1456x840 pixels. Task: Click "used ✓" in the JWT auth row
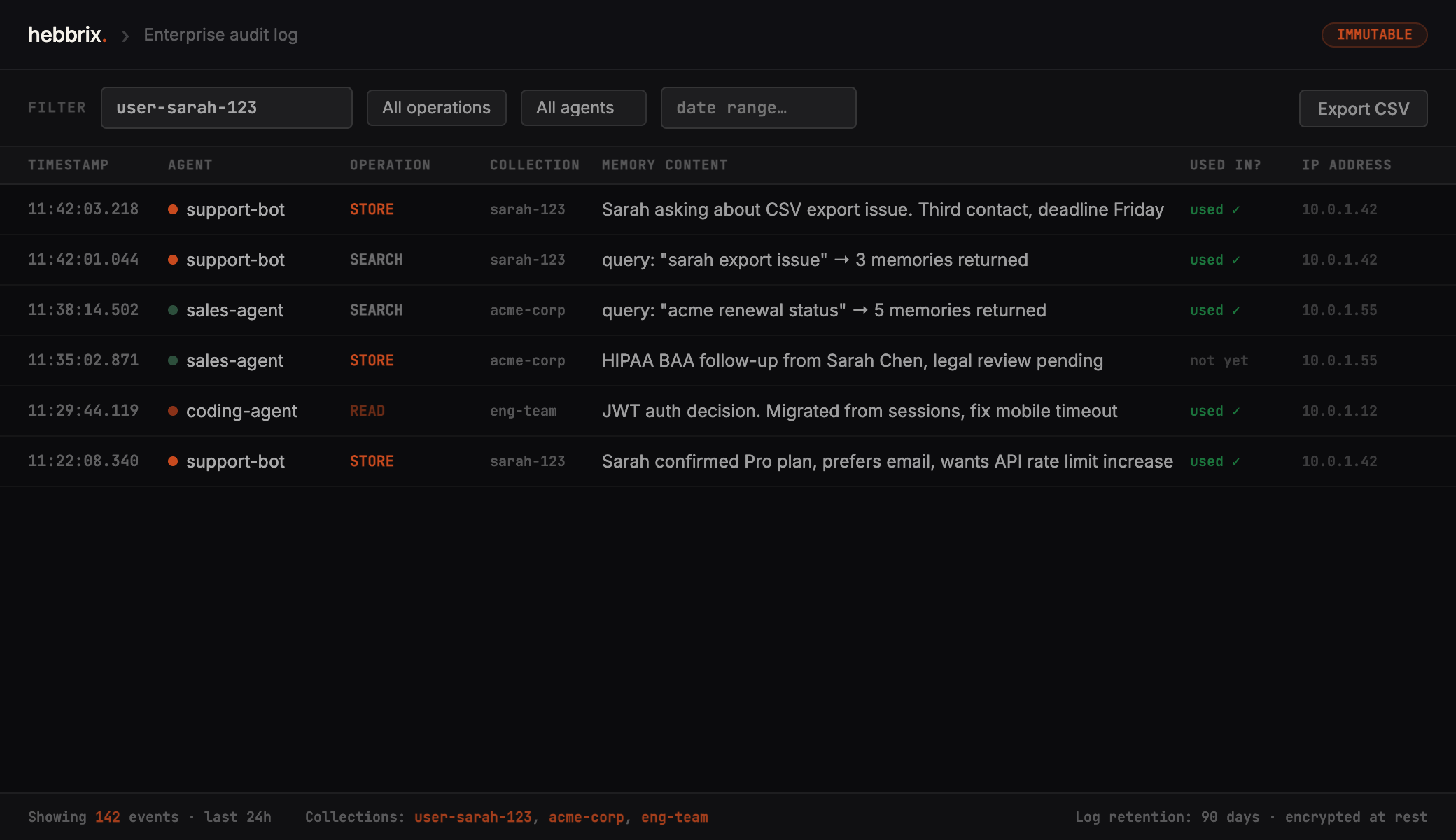point(1215,411)
